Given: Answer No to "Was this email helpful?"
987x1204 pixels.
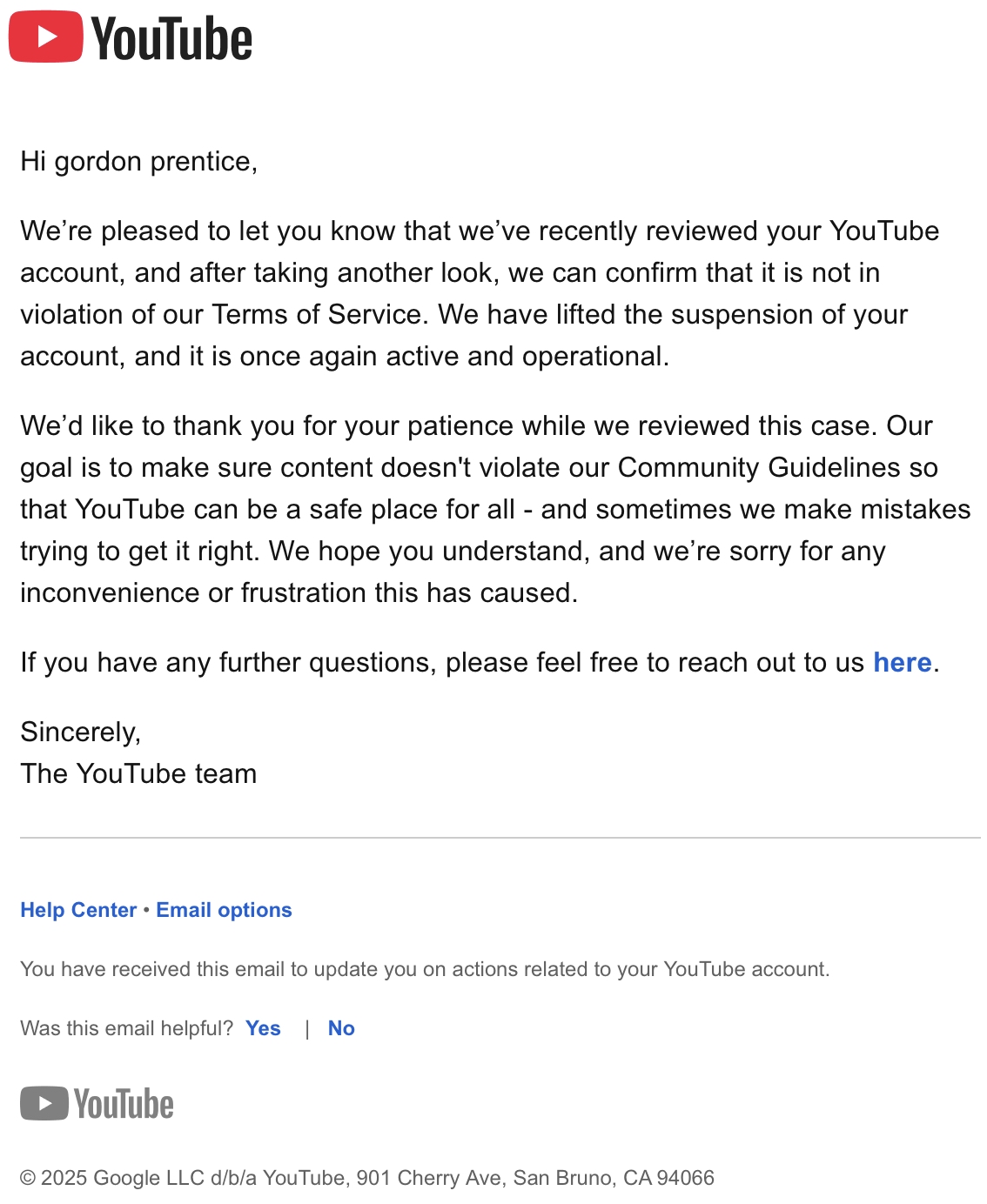Looking at the screenshot, I should coord(341,1028).
